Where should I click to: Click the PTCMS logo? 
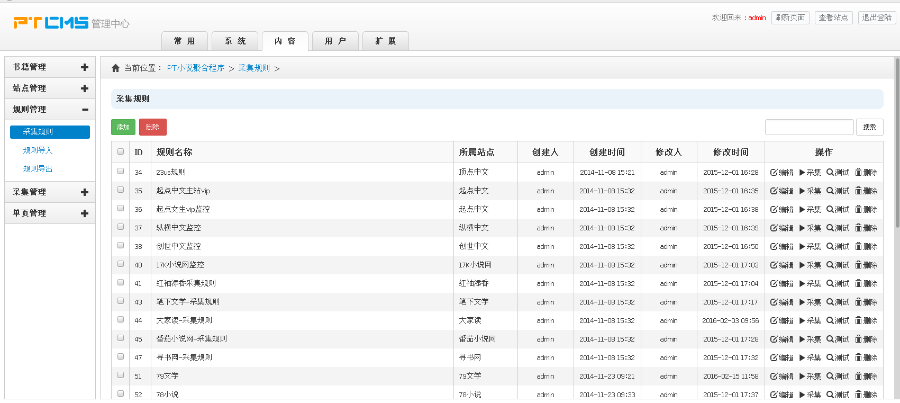coord(51,23)
